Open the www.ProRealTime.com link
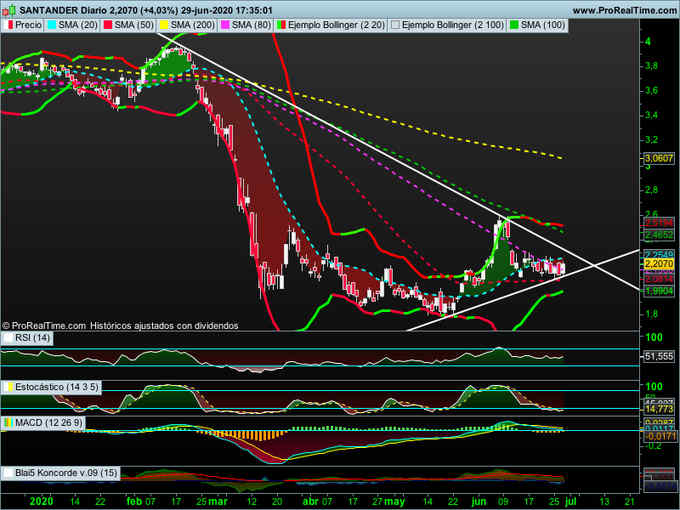 point(625,10)
